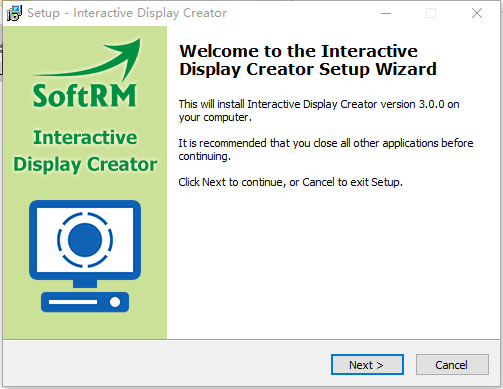503x389 pixels.
Task: Click the 'Welcome to the Interactive Display Creator Setup Wizard' heading
Action: [x=308, y=60]
